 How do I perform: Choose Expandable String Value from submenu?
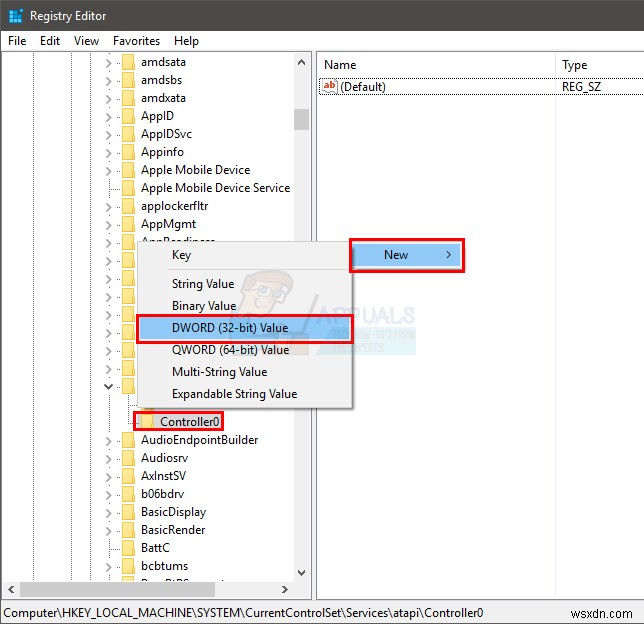tap(244, 394)
